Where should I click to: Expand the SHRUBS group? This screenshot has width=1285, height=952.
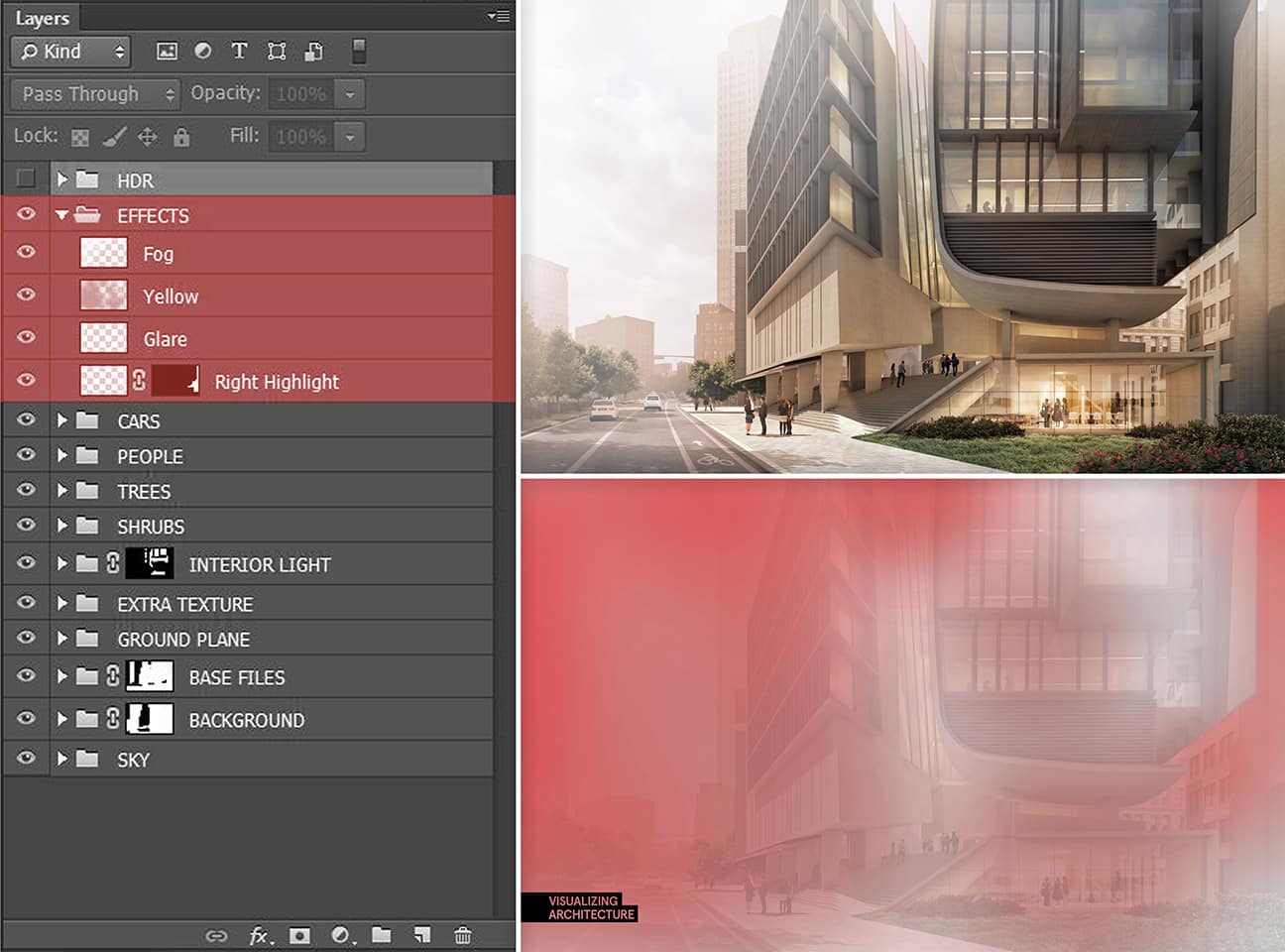coord(62,526)
